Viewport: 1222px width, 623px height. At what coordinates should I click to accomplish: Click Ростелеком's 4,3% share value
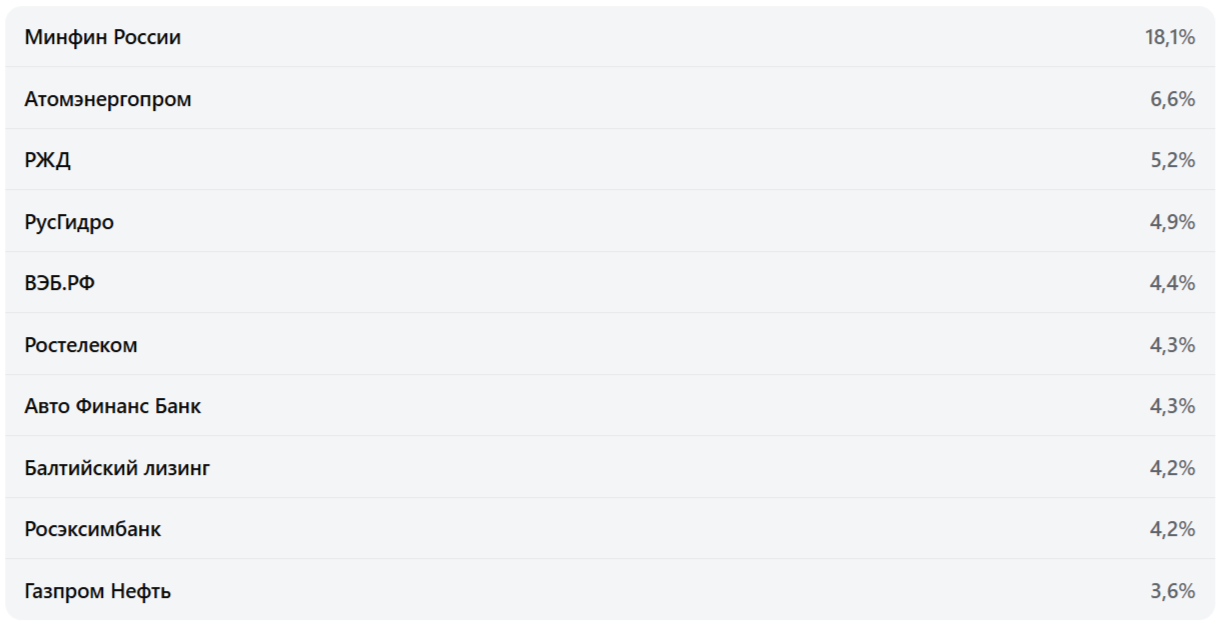point(1173,345)
